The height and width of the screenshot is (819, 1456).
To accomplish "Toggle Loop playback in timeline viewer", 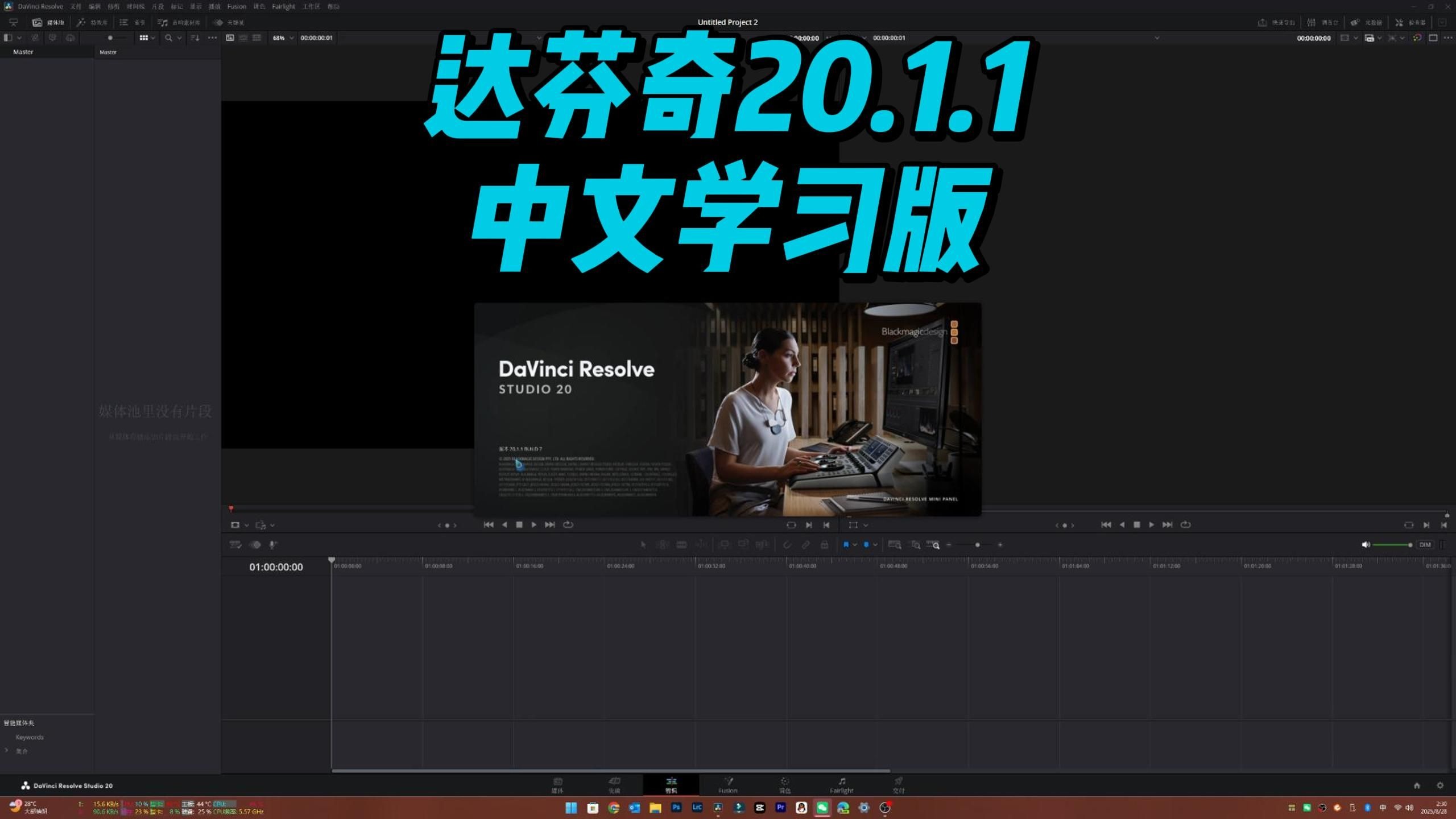I will tap(1185, 524).
